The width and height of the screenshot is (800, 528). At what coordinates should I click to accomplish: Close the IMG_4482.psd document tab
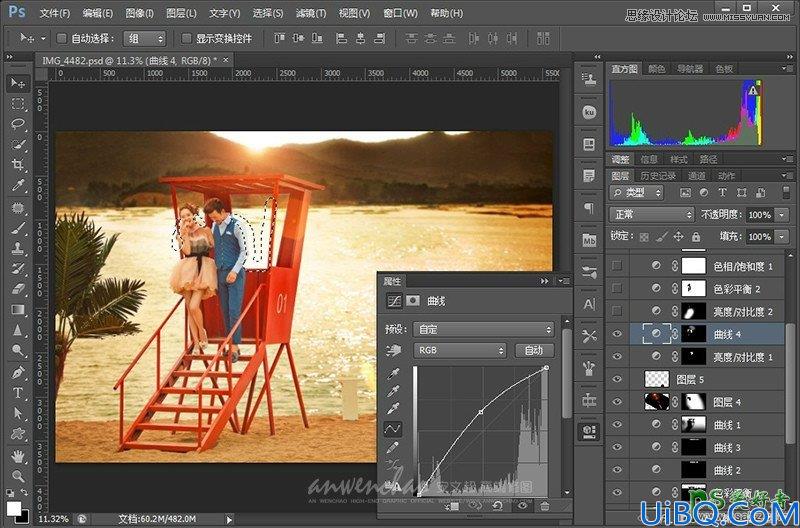point(226,60)
